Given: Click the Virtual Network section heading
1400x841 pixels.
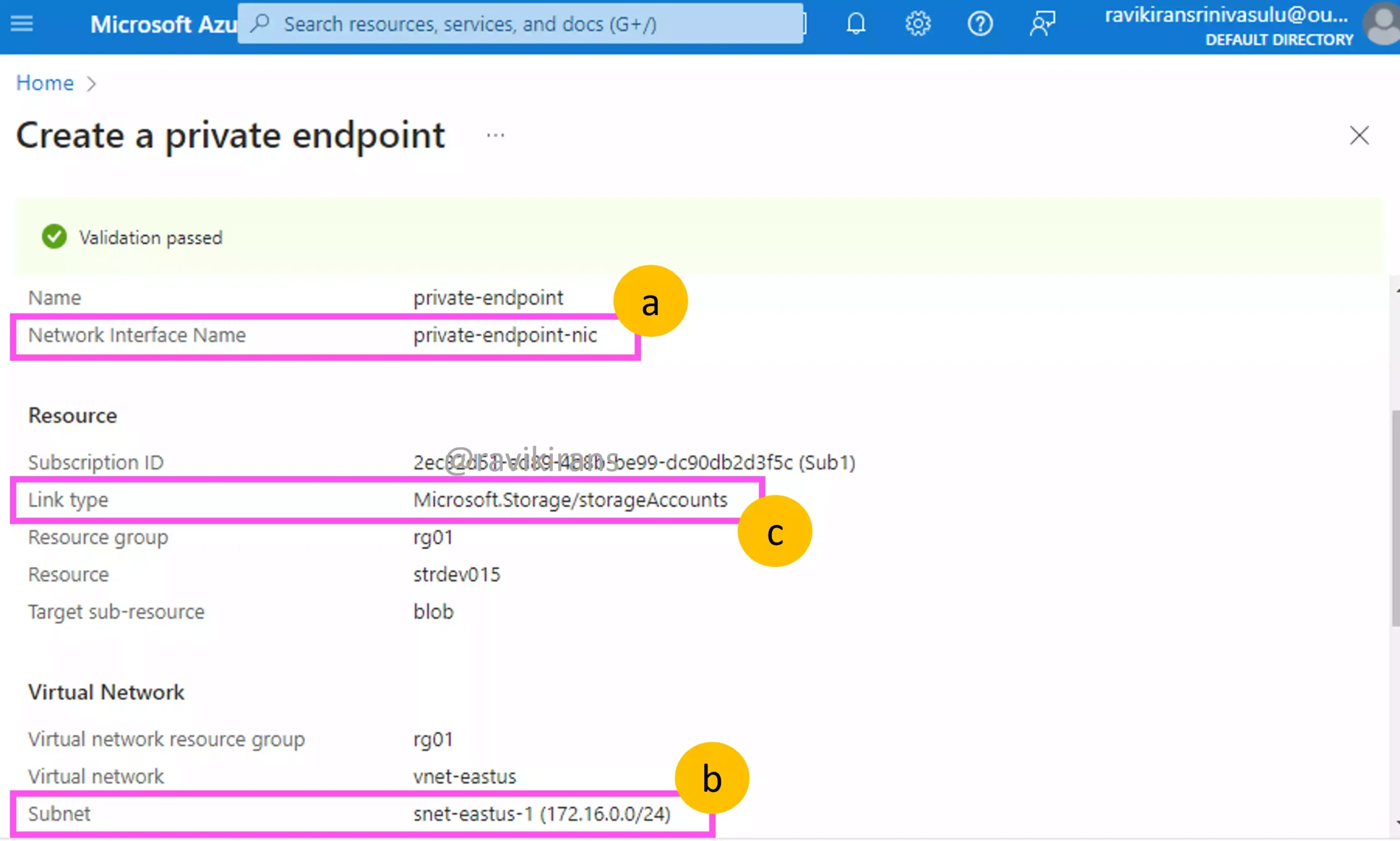Looking at the screenshot, I should (x=107, y=693).
